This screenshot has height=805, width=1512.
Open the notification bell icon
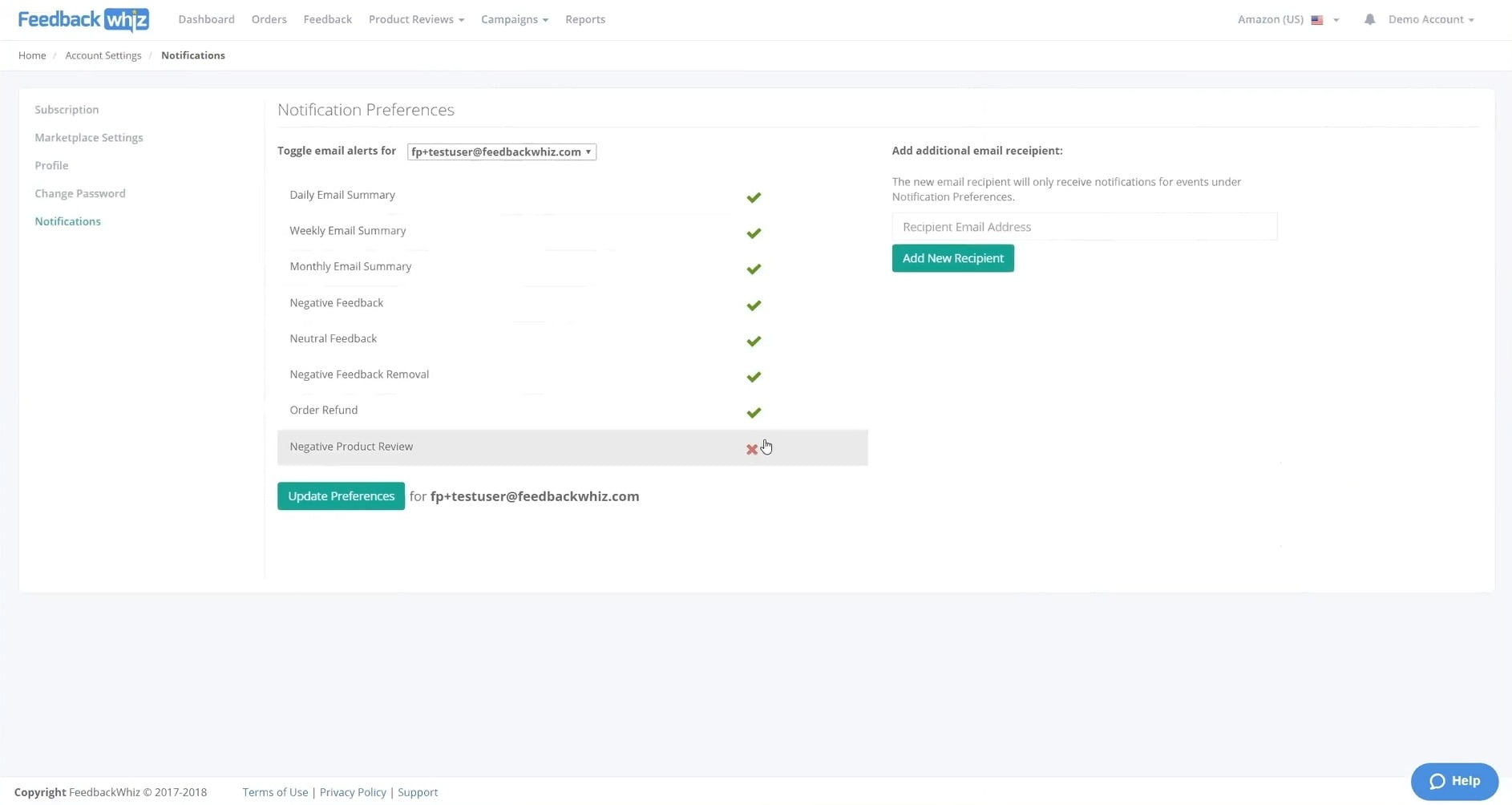click(1369, 19)
